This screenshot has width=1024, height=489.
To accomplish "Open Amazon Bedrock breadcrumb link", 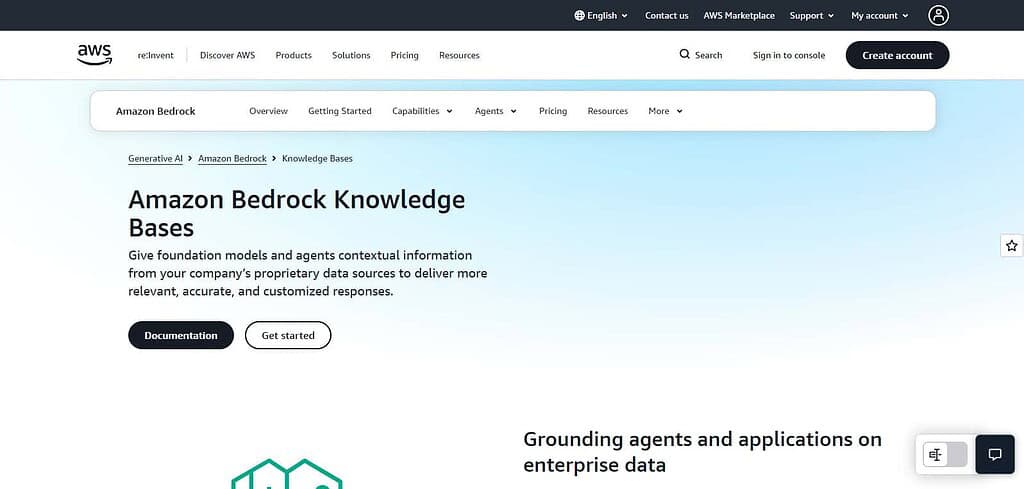I will pyautogui.click(x=232, y=159).
